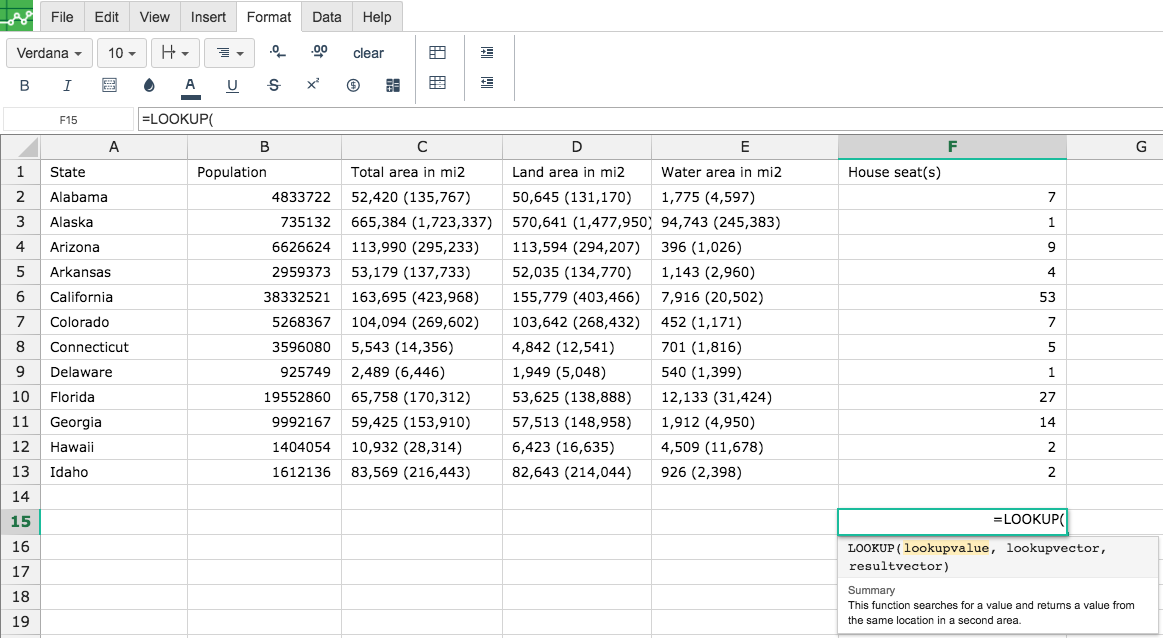This screenshot has width=1163, height=638.
Task: Toggle underline formatting
Action: click(x=232, y=85)
